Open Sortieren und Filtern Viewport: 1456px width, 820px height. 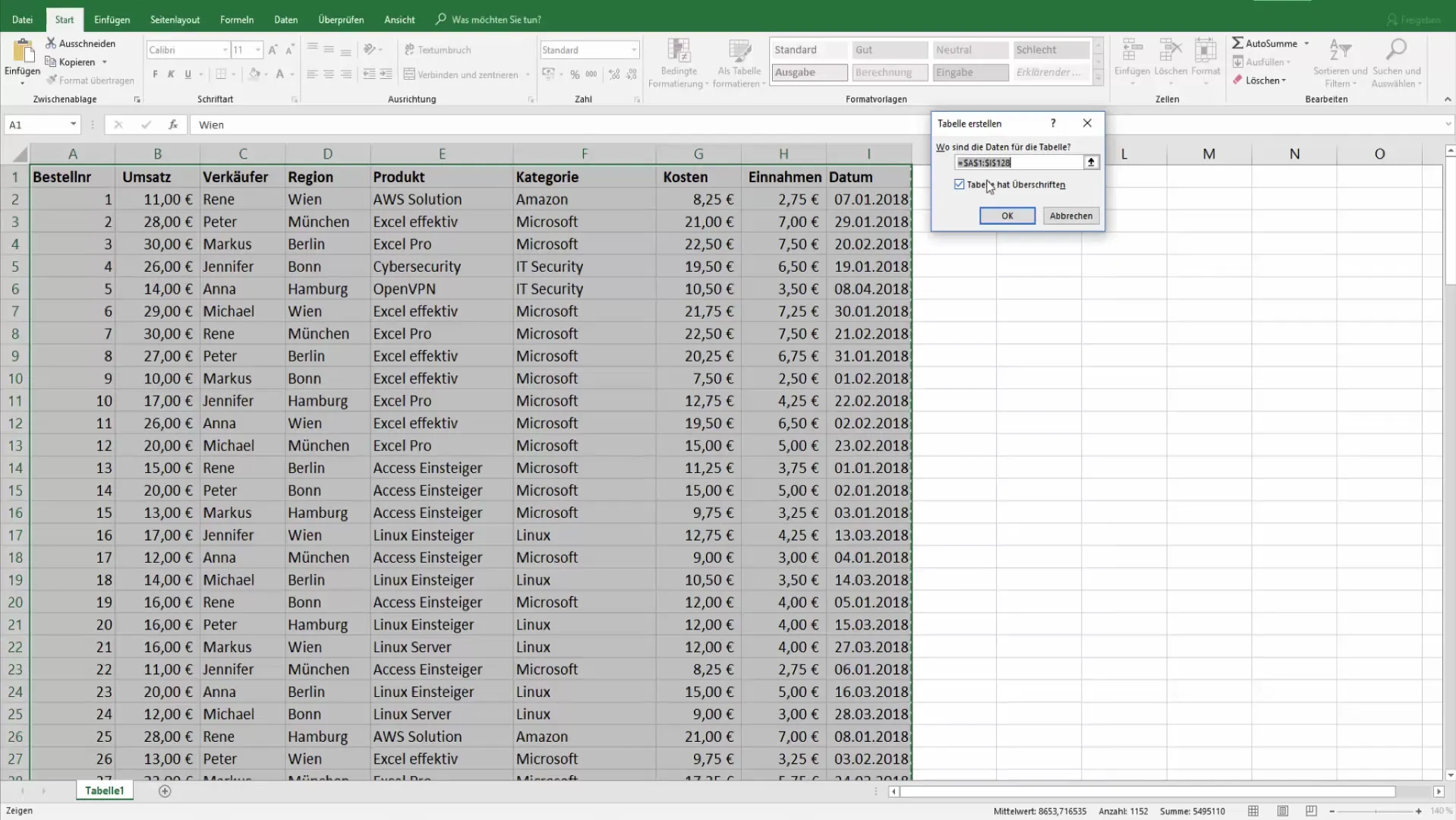tap(1340, 64)
